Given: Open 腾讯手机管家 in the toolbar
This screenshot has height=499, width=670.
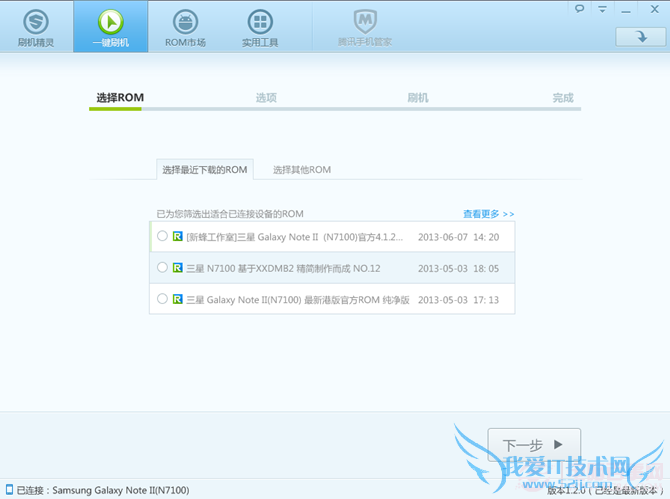Looking at the screenshot, I should (365, 27).
